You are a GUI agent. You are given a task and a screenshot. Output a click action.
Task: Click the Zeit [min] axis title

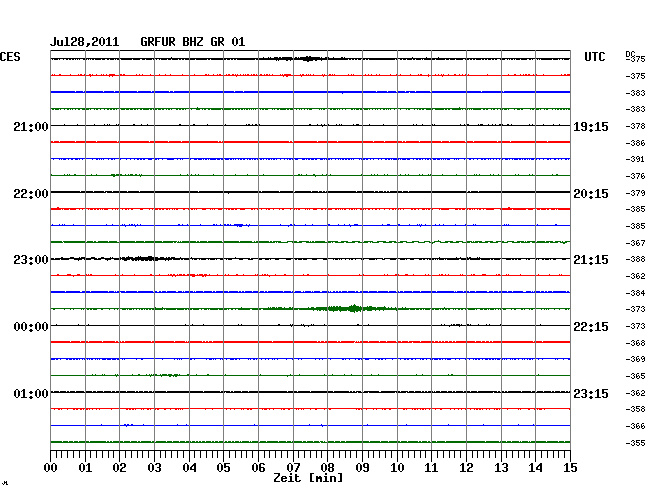coord(308,478)
